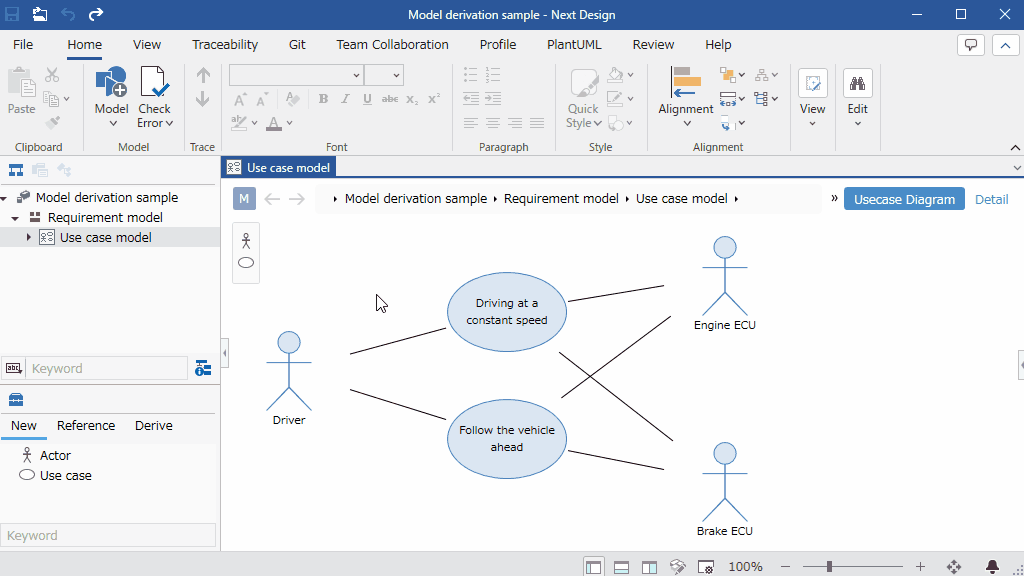Viewport: 1024px width, 576px height.
Task: Click the zoom in plus button
Action: pos(920,567)
